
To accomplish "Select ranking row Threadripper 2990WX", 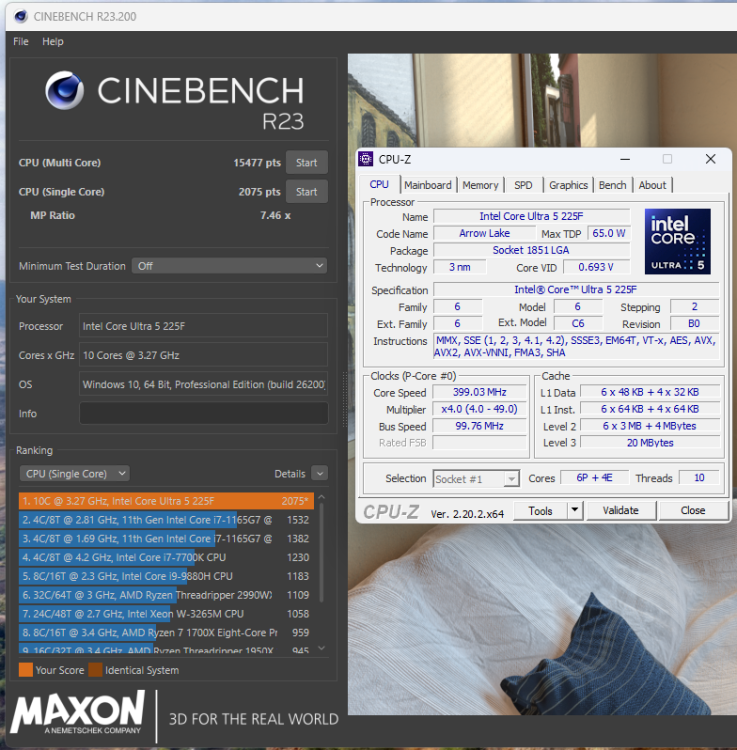I will point(166,595).
